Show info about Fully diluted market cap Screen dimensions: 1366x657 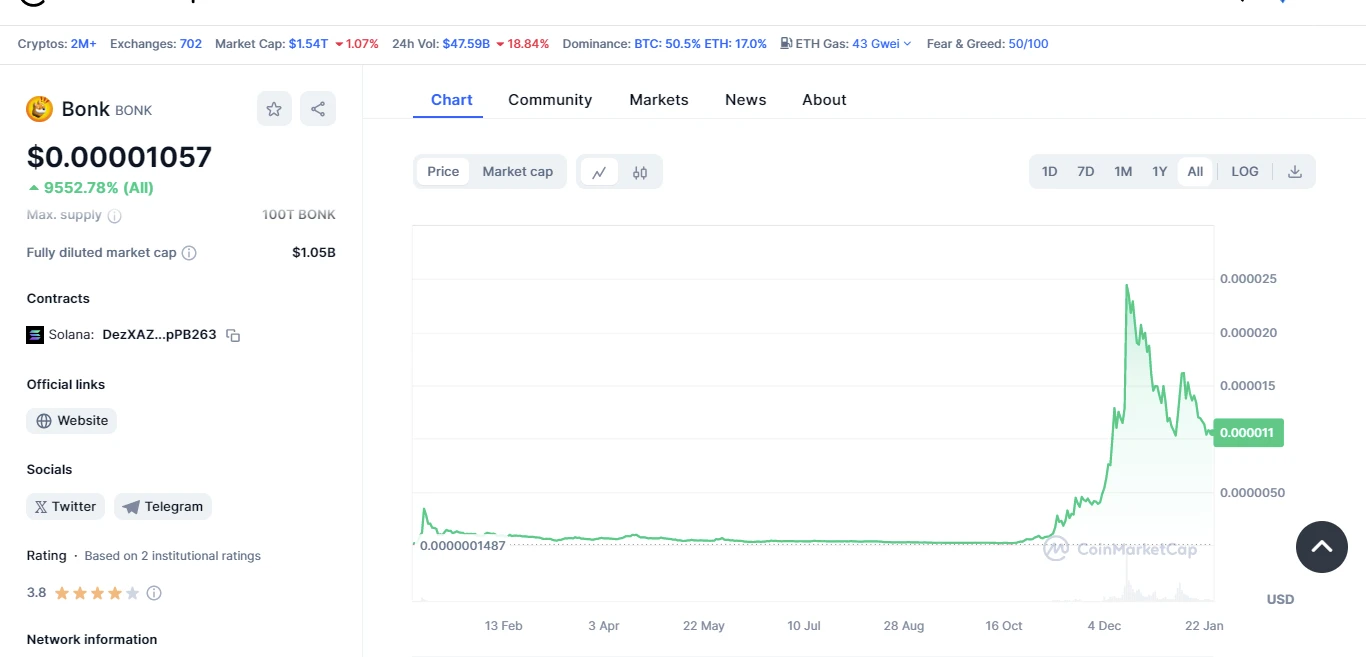(x=189, y=253)
